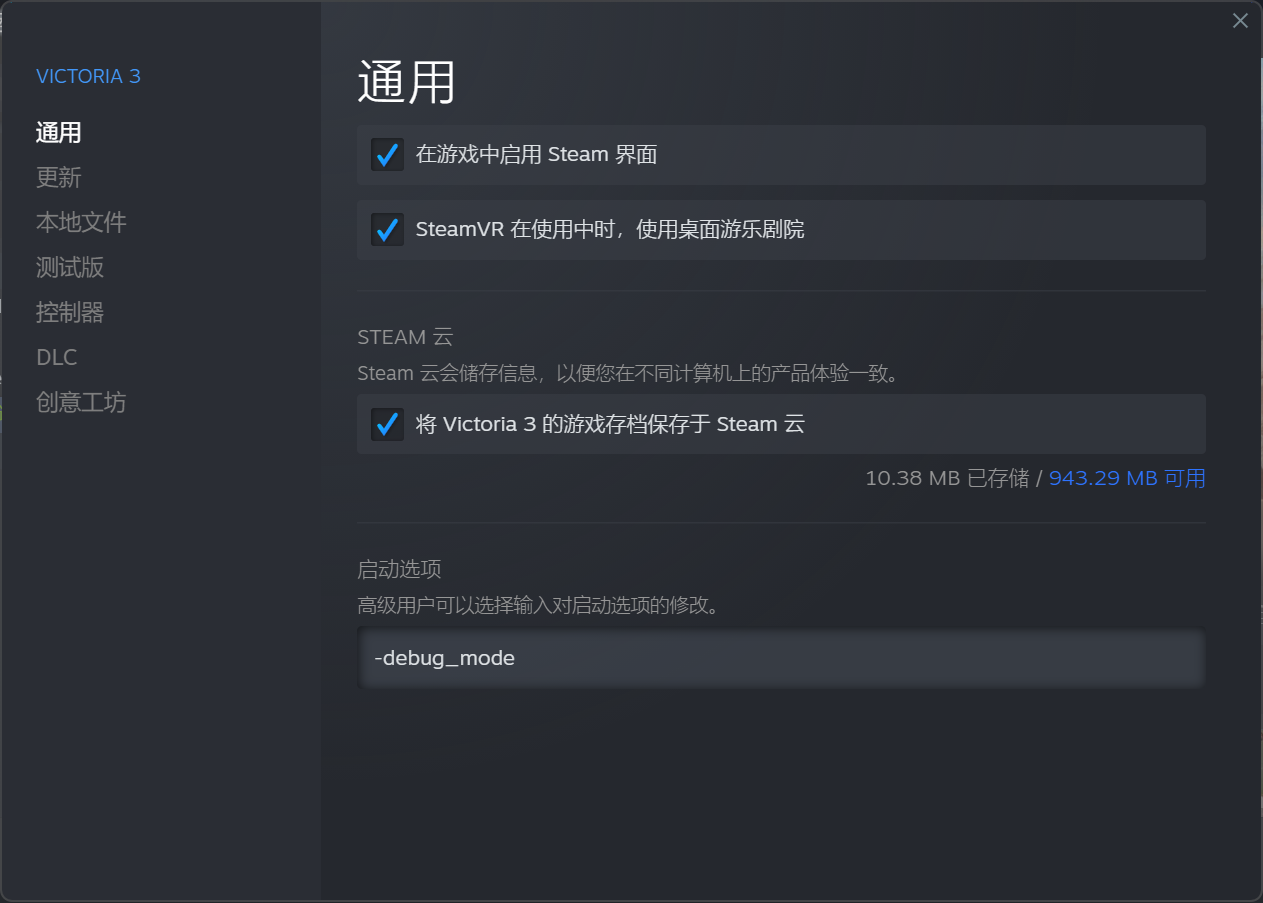Click the 游戏存档保存于 Steam 云 label
1263x903 pixels.
point(610,424)
